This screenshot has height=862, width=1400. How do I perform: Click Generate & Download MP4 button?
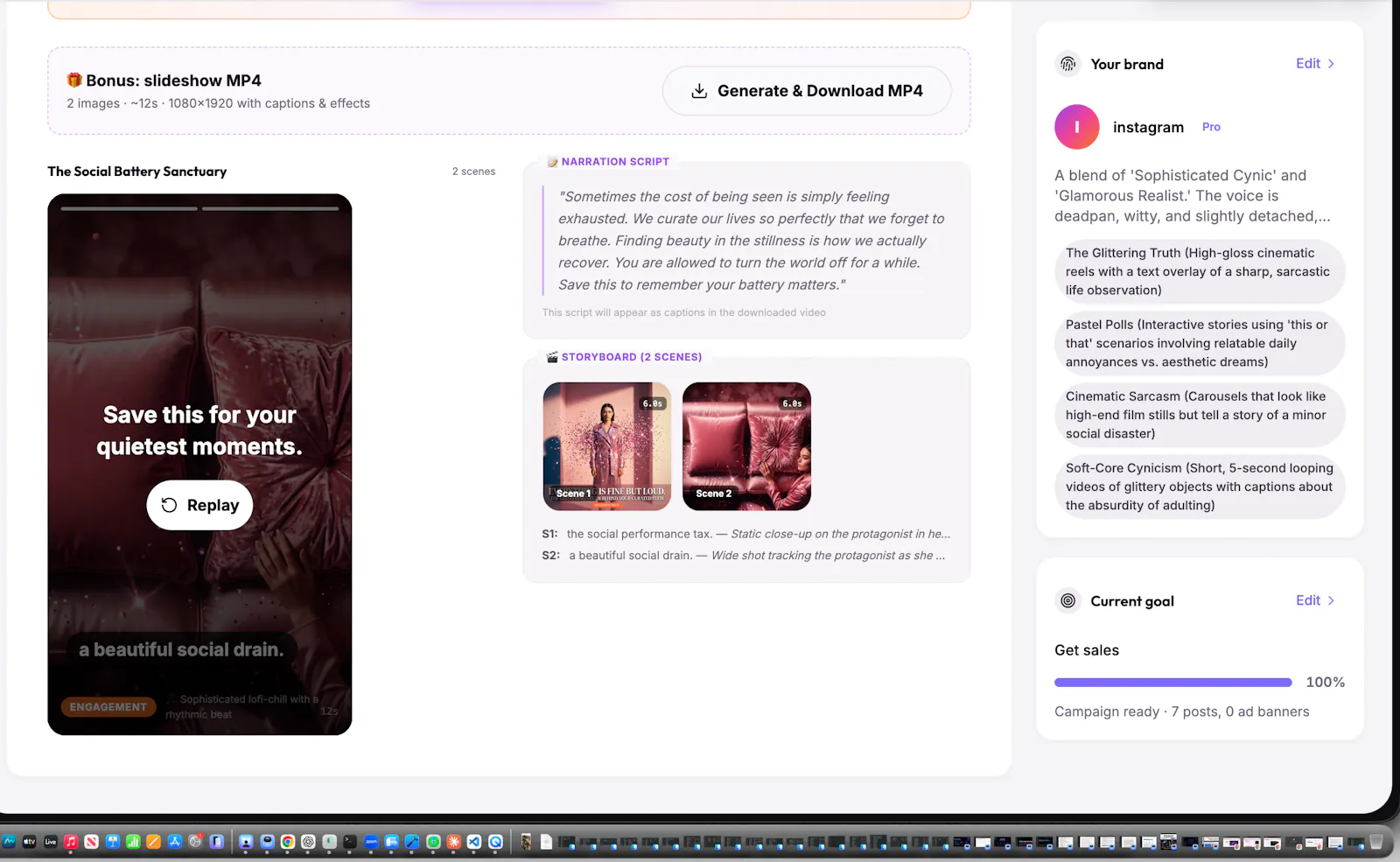[807, 91]
